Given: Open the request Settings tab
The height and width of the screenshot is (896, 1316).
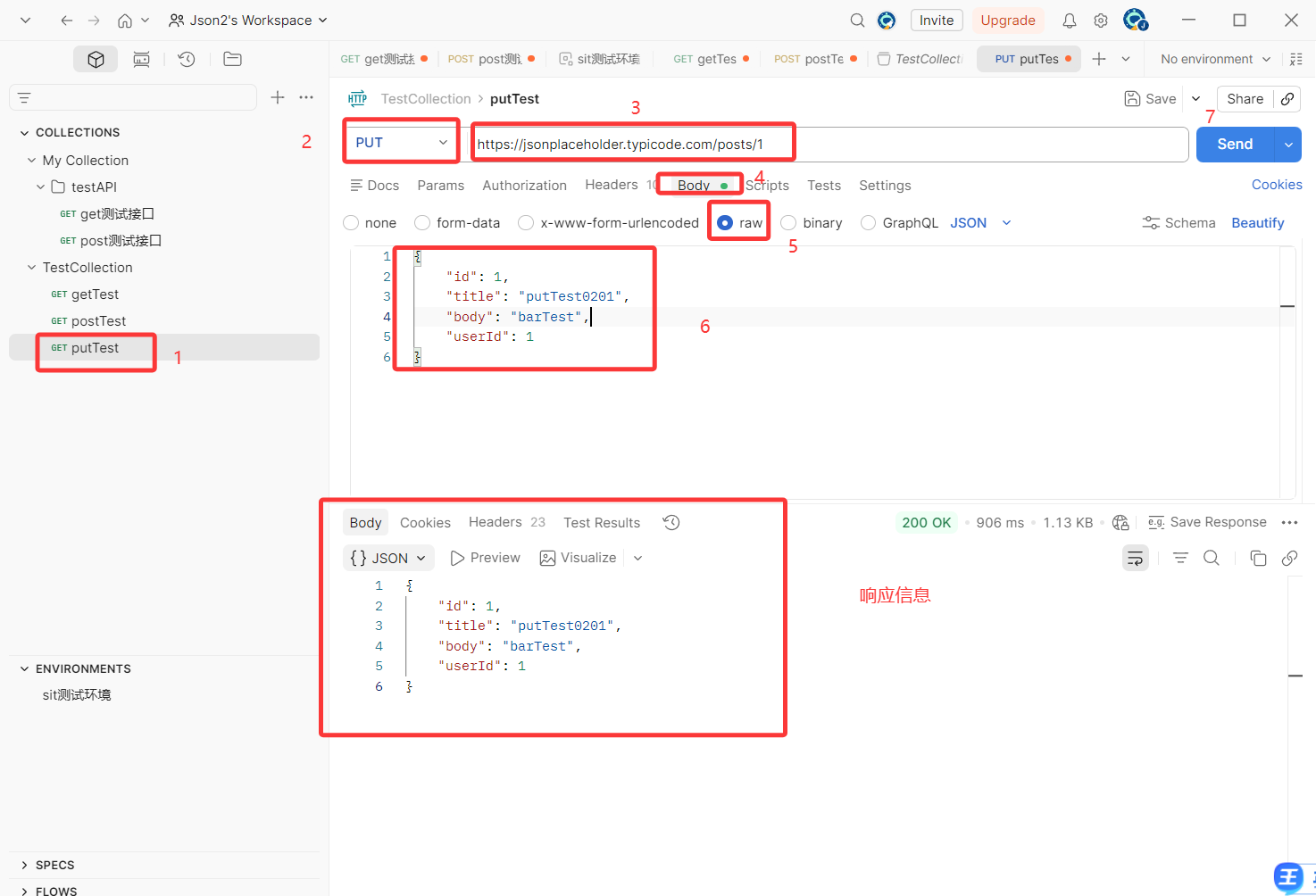Looking at the screenshot, I should pos(885,185).
